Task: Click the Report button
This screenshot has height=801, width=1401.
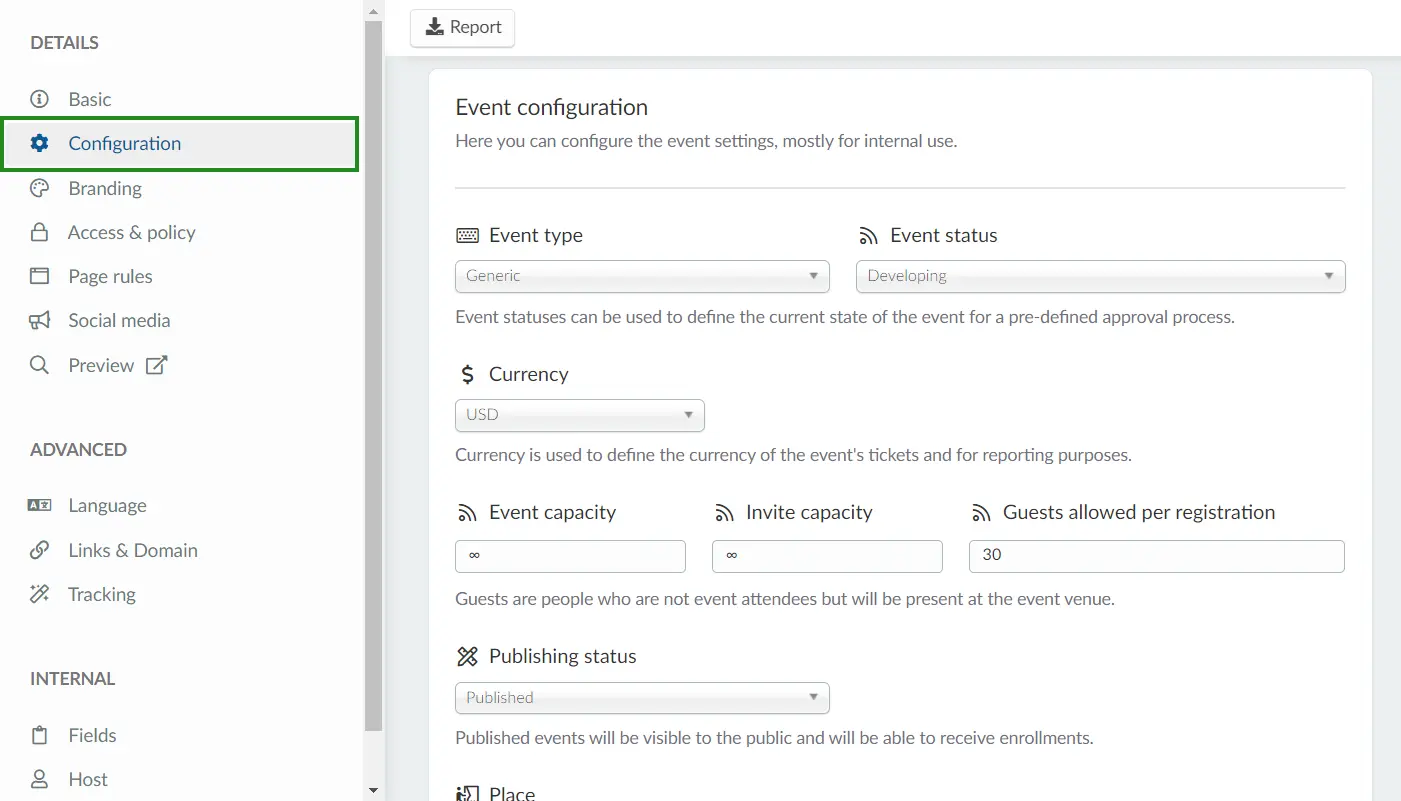Action: pos(463,28)
